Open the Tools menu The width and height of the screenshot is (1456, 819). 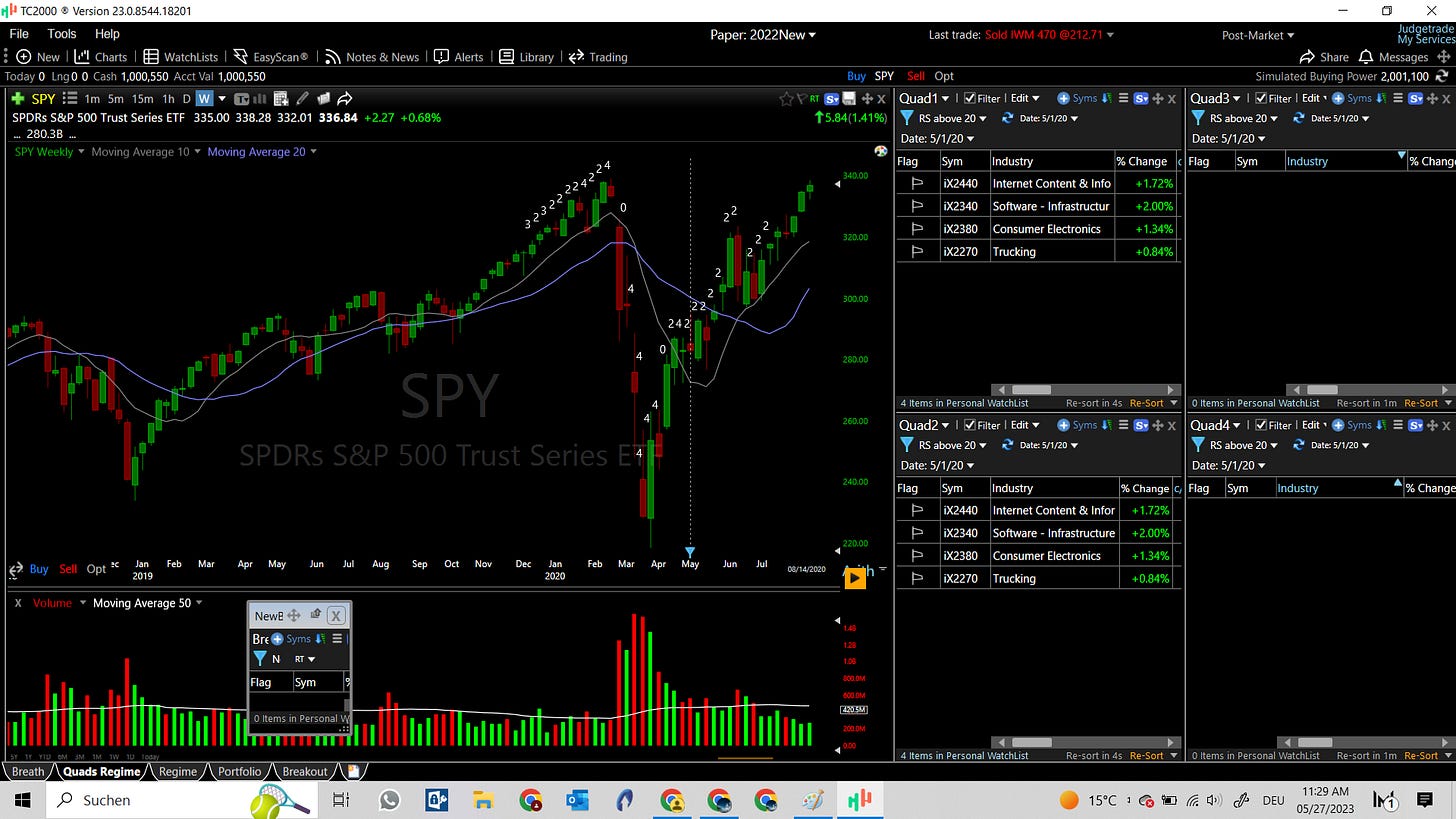[62, 34]
